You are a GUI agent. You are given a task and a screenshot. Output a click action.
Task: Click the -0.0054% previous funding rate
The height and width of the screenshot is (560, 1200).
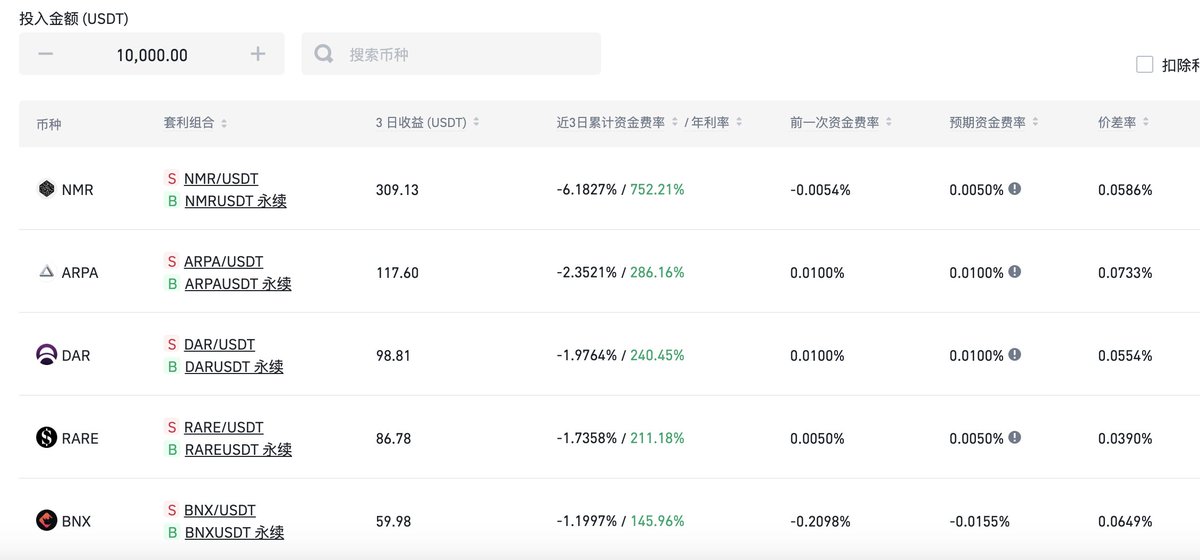point(820,189)
